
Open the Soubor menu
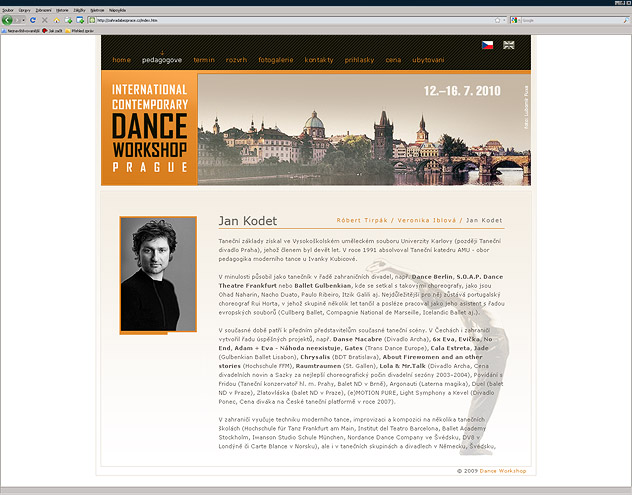pyautogui.click(x=8, y=10)
